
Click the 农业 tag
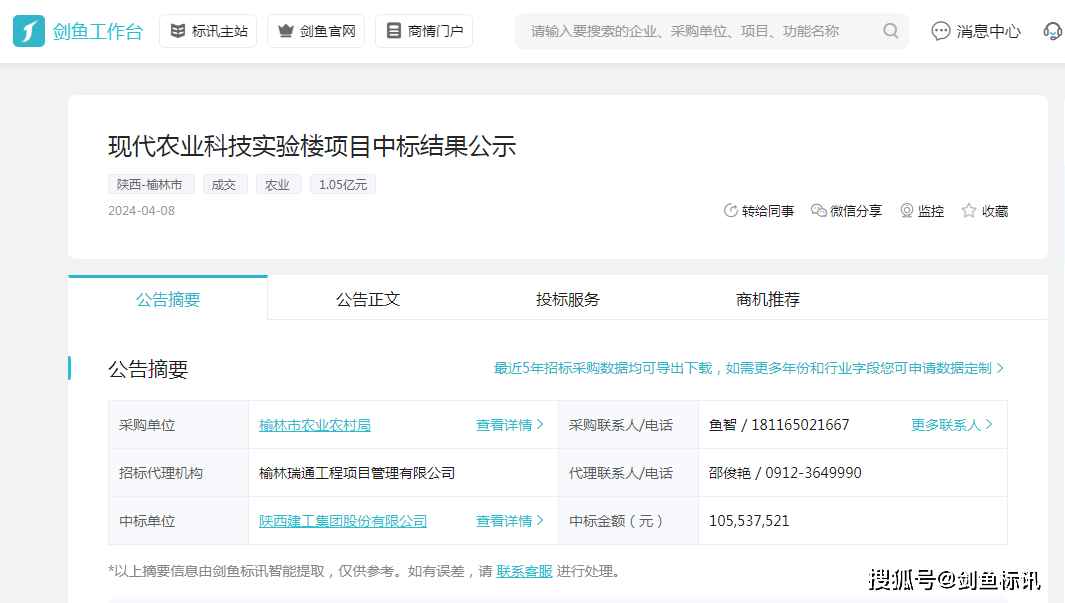[278, 184]
